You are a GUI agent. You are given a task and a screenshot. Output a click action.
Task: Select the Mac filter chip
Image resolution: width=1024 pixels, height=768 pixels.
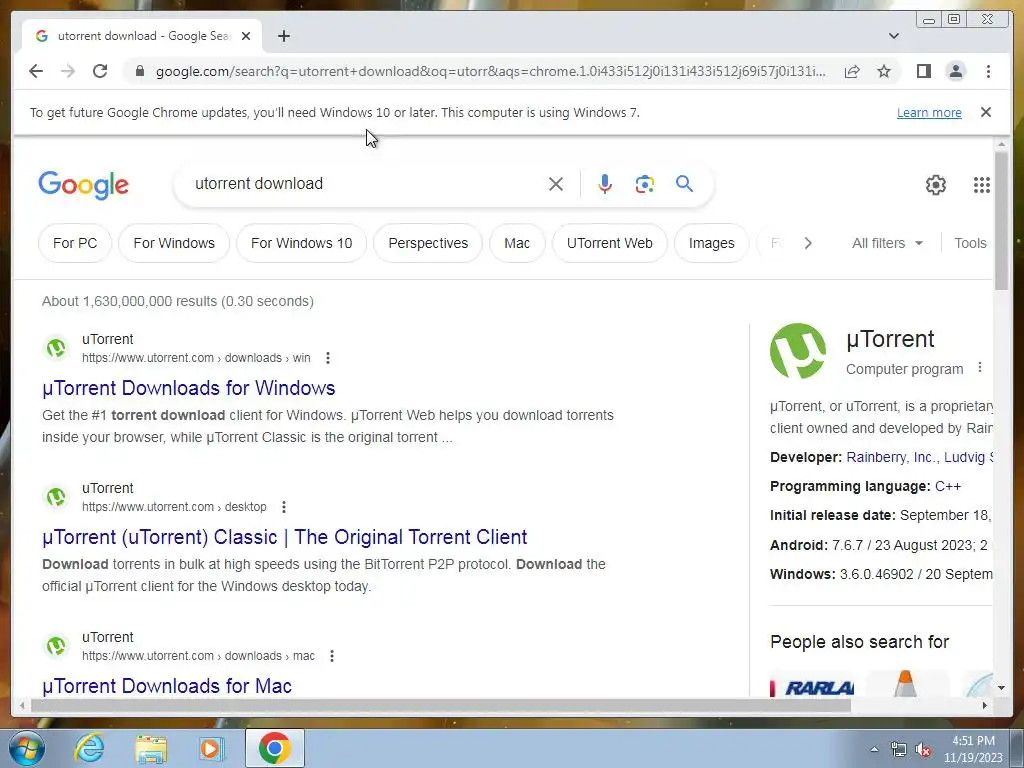517,243
